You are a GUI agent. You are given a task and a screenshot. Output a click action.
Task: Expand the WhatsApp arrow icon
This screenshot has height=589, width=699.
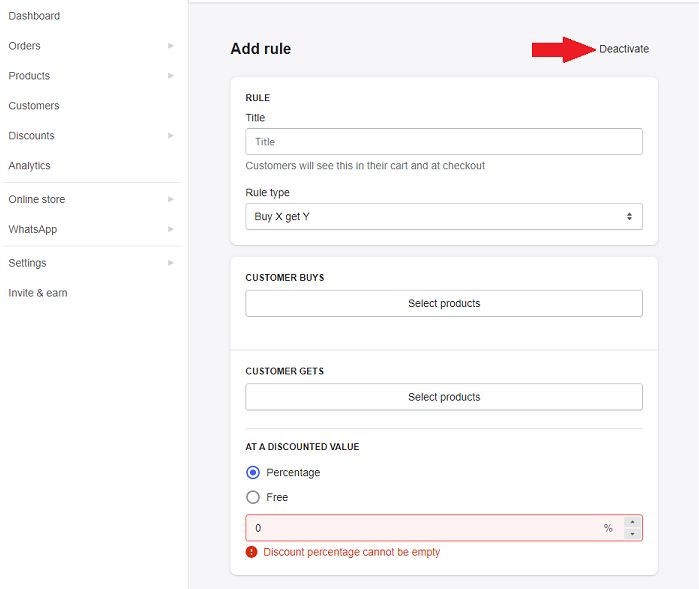coord(170,229)
